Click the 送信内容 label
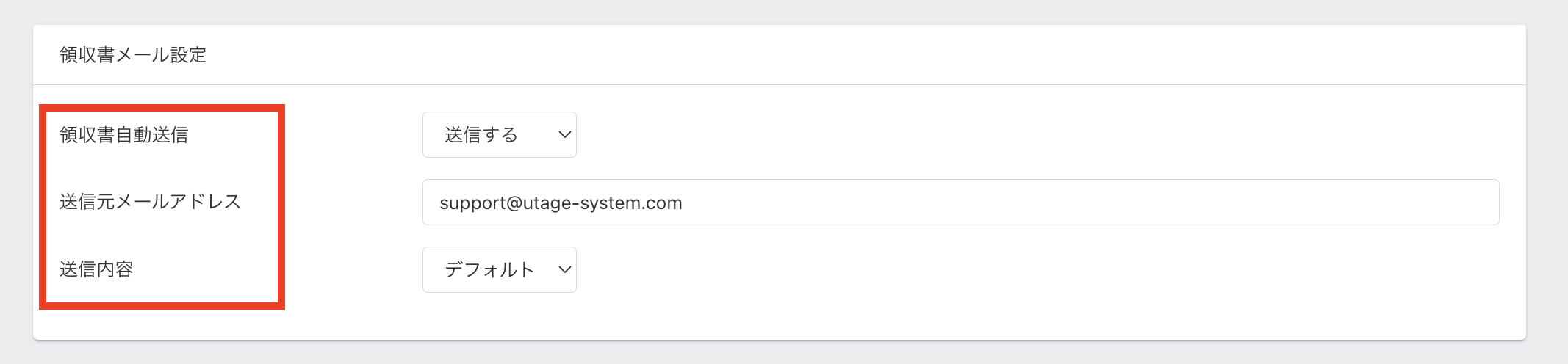Image resolution: width=1568 pixels, height=364 pixels. coord(96,269)
